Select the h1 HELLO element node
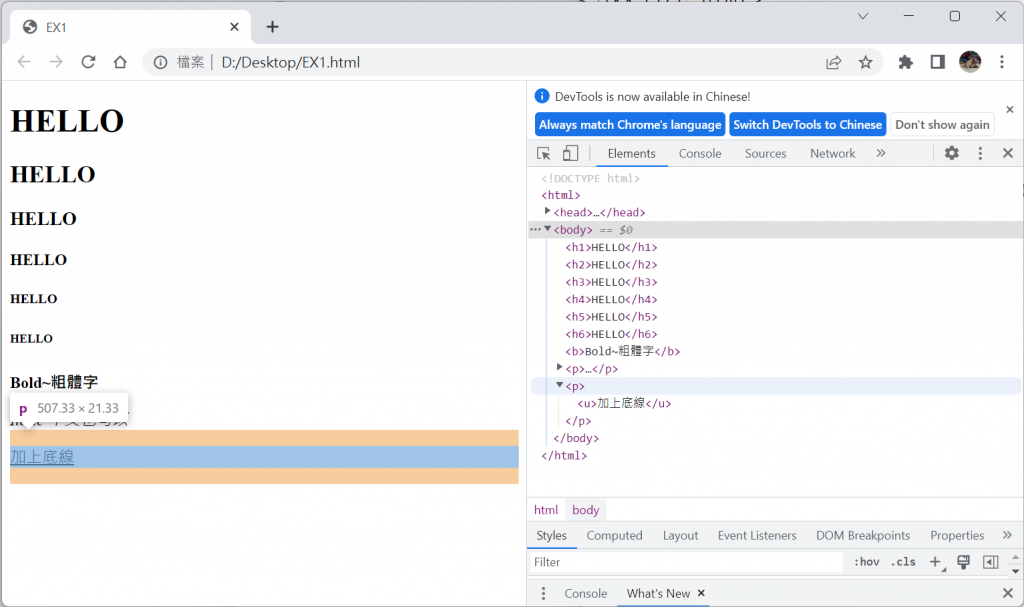This screenshot has width=1024, height=607. (611, 247)
